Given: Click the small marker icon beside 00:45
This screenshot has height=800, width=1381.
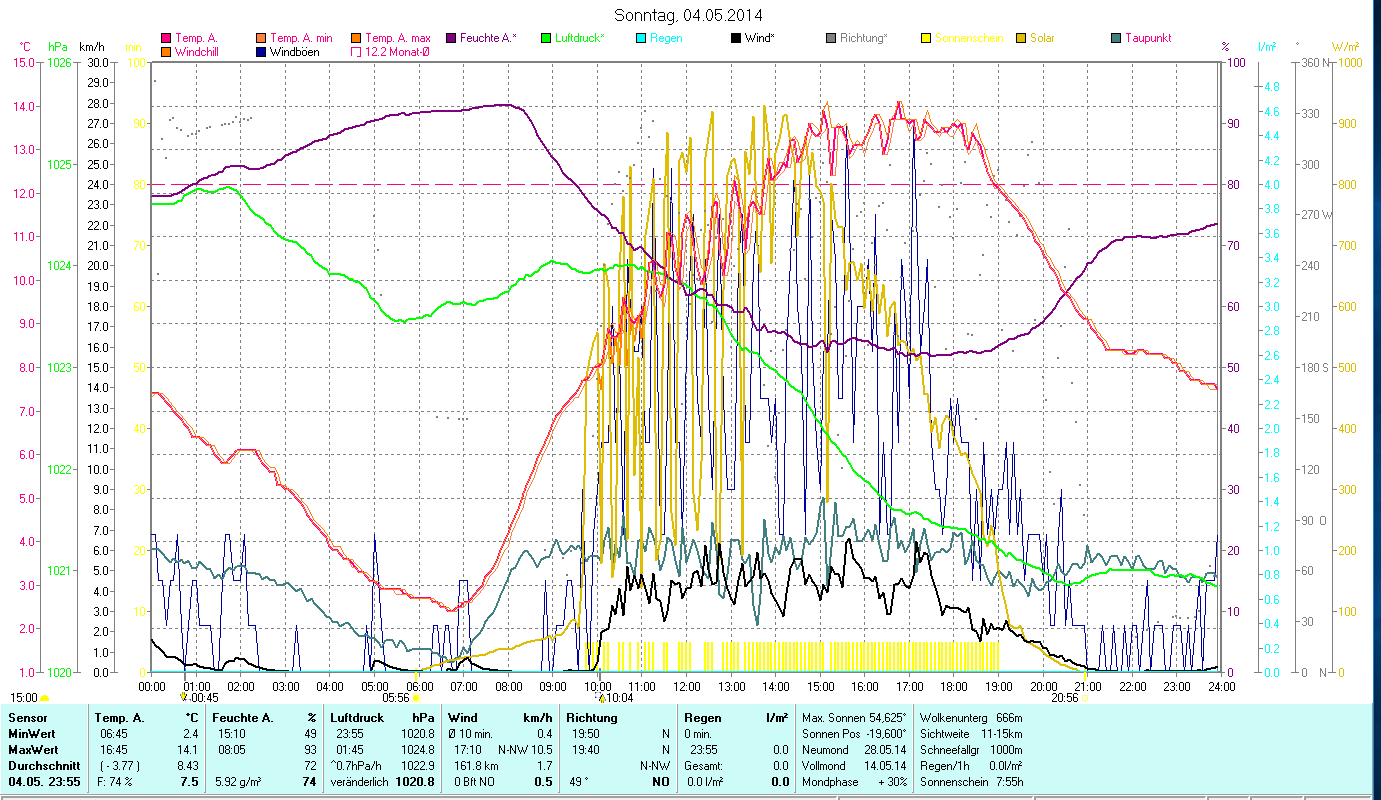Looking at the screenshot, I should 183,697.
